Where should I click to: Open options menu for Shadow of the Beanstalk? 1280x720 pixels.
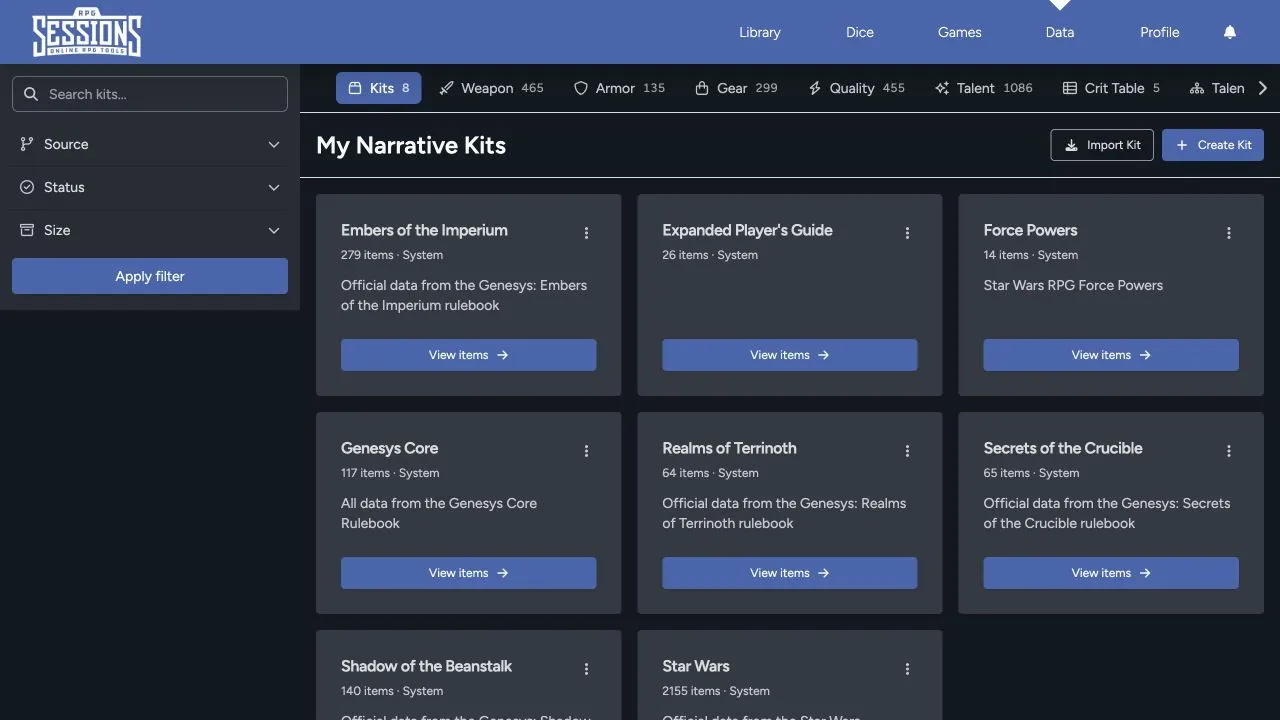pos(586,669)
